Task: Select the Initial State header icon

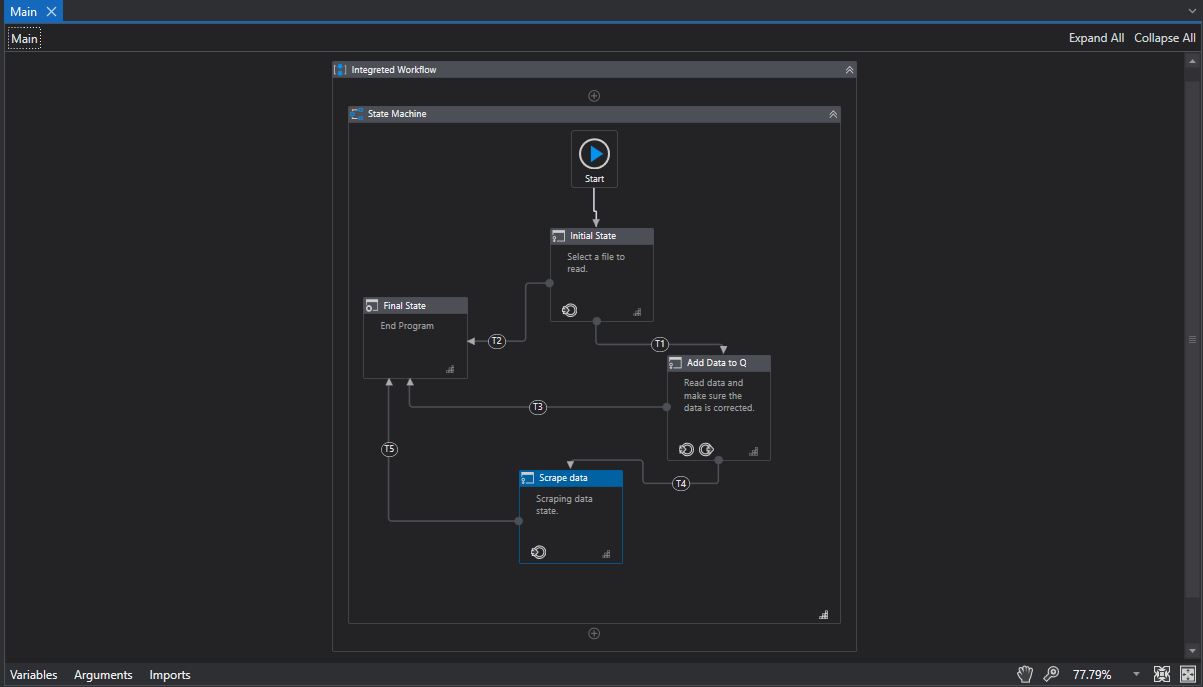Action: 558,236
